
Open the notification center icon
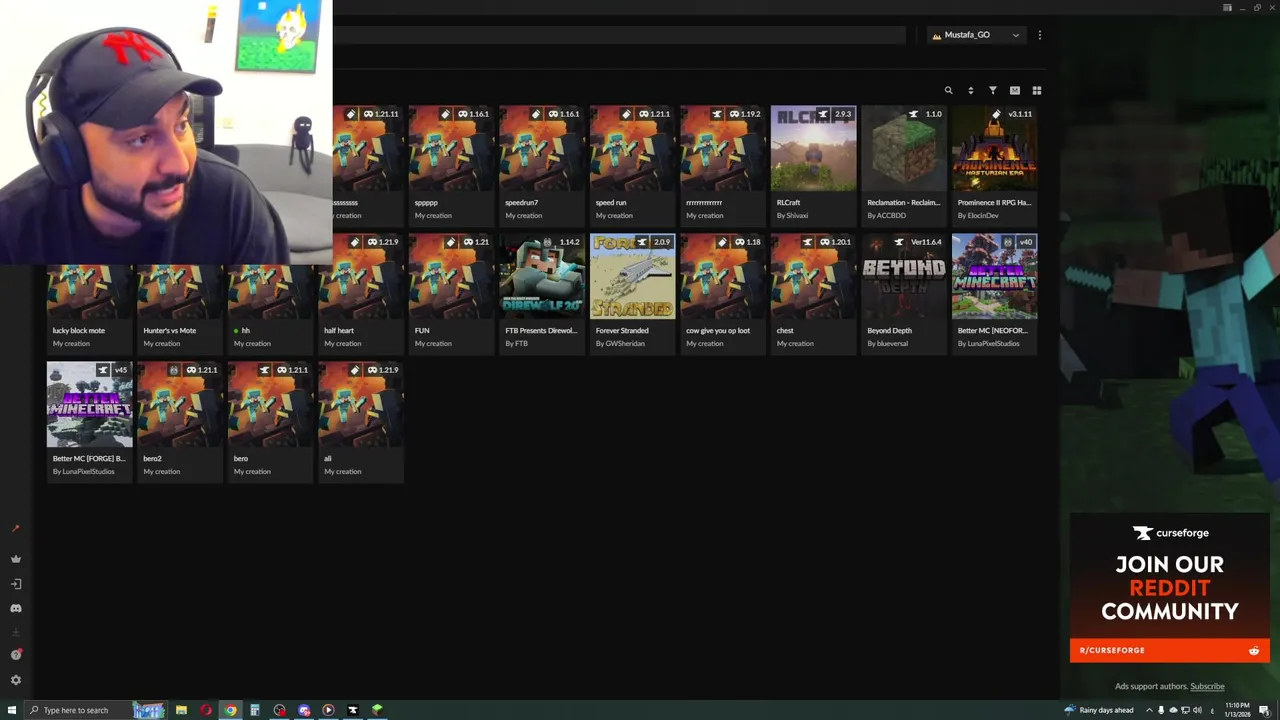[1264, 710]
